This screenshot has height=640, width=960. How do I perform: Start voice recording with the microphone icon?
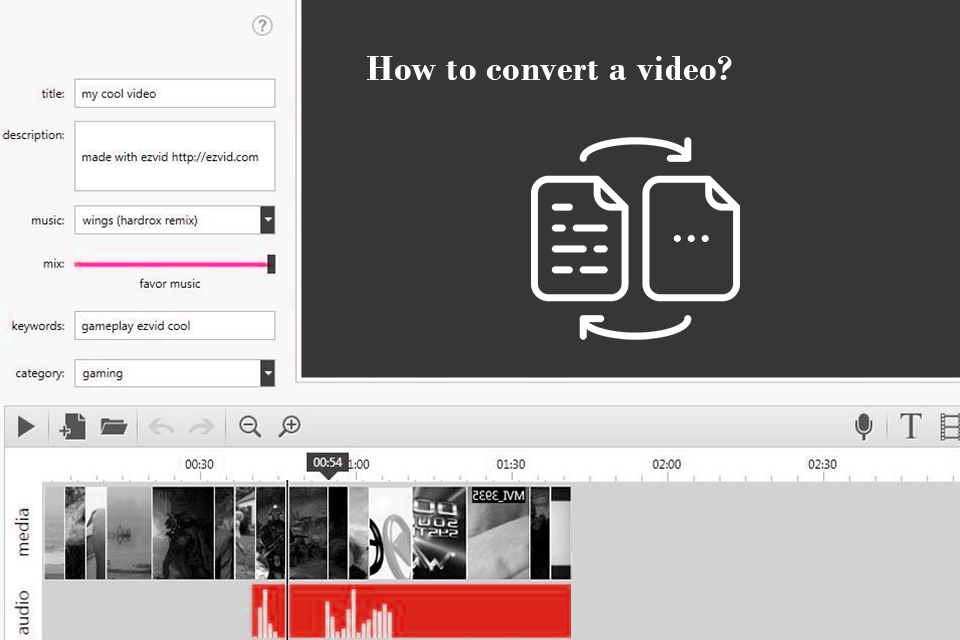(864, 426)
